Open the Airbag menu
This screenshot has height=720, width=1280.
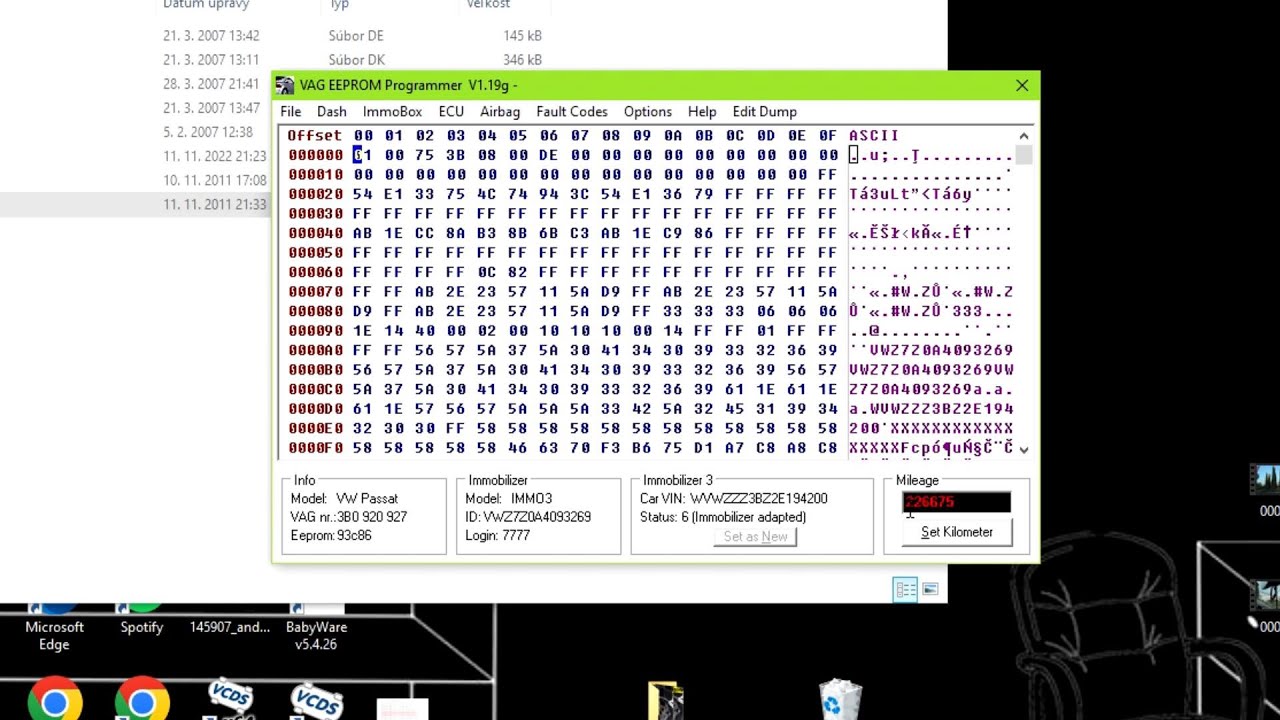499,111
